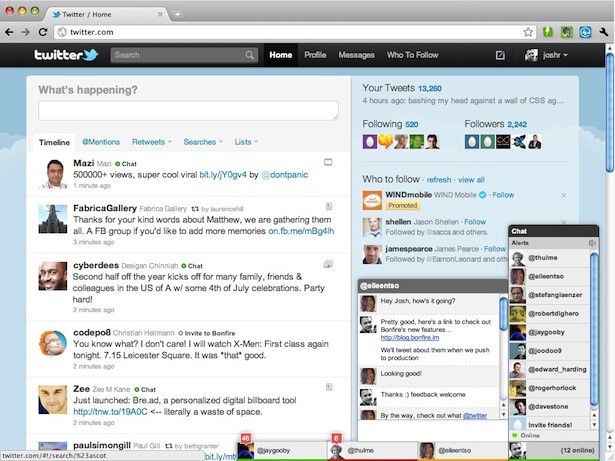
Task: Click the green Chat status next to cyberdees
Action: (192, 266)
